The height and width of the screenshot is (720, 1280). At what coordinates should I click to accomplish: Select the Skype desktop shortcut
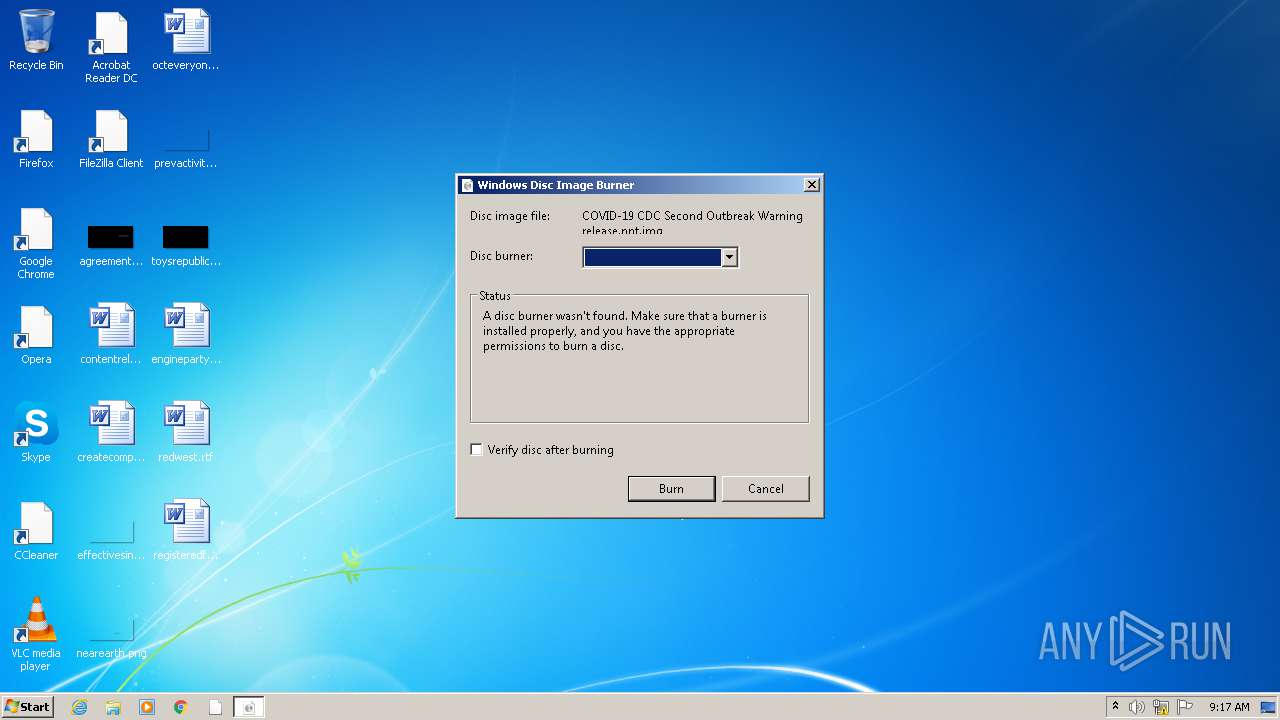click(36, 433)
